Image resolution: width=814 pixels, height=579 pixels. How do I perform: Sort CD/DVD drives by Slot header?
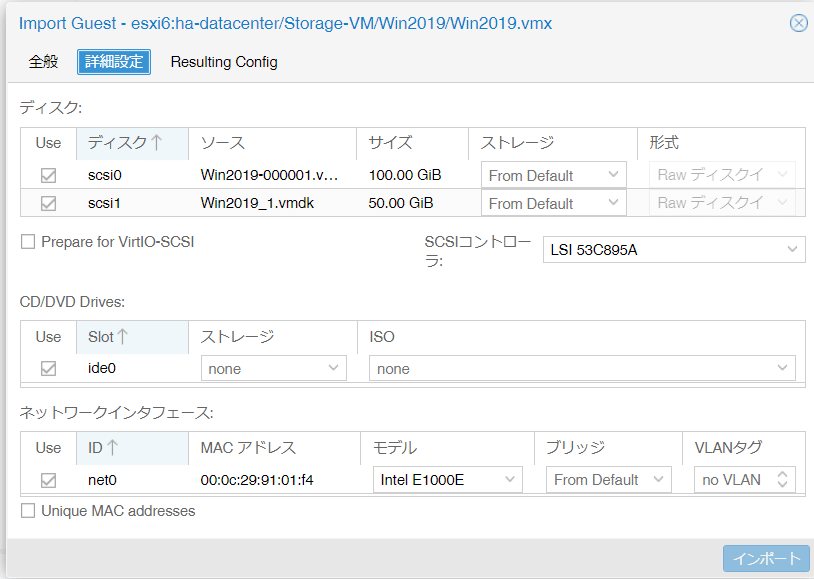click(132, 338)
